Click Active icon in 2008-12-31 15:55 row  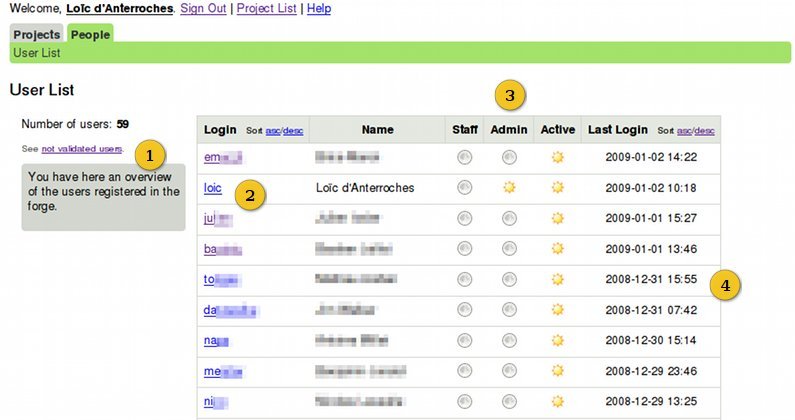pyautogui.click(x=558, y=279)
